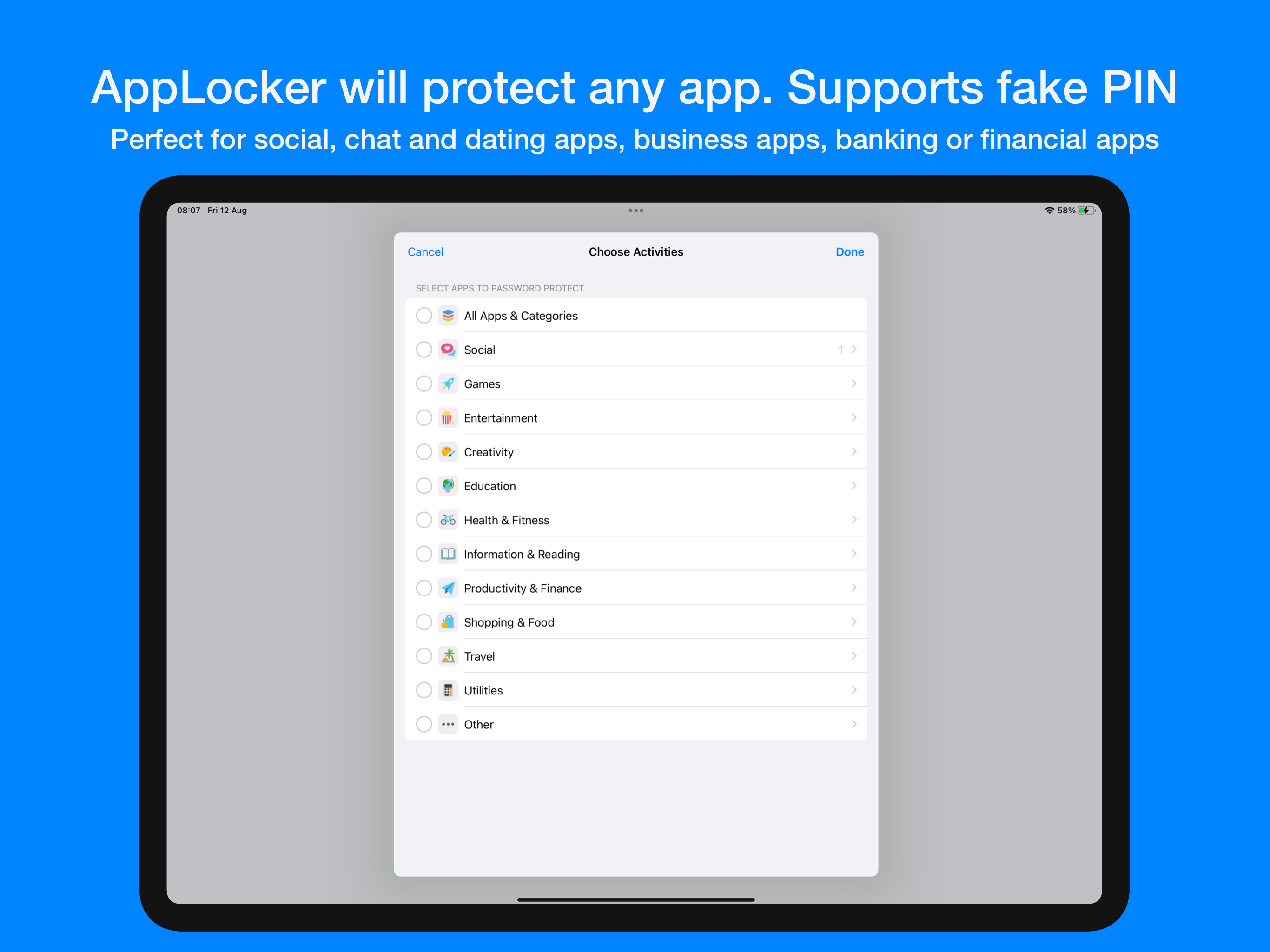Click the Games rocket icon
The width and height of the screenshot is (1270, 952).
pos(448,383)
